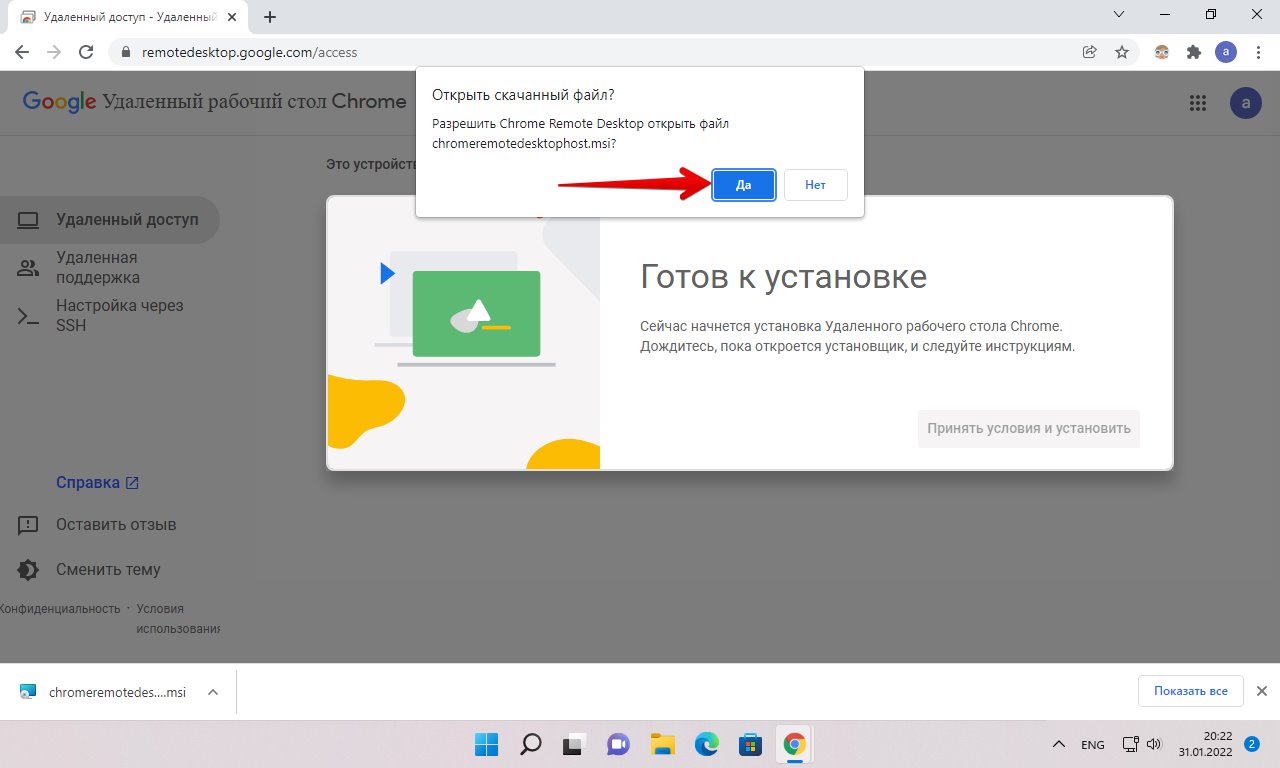Image resolution: width=1280 pixels, height=768 pixels.
Task: Expand the download item chevron menu
Action: coord(212,692)
